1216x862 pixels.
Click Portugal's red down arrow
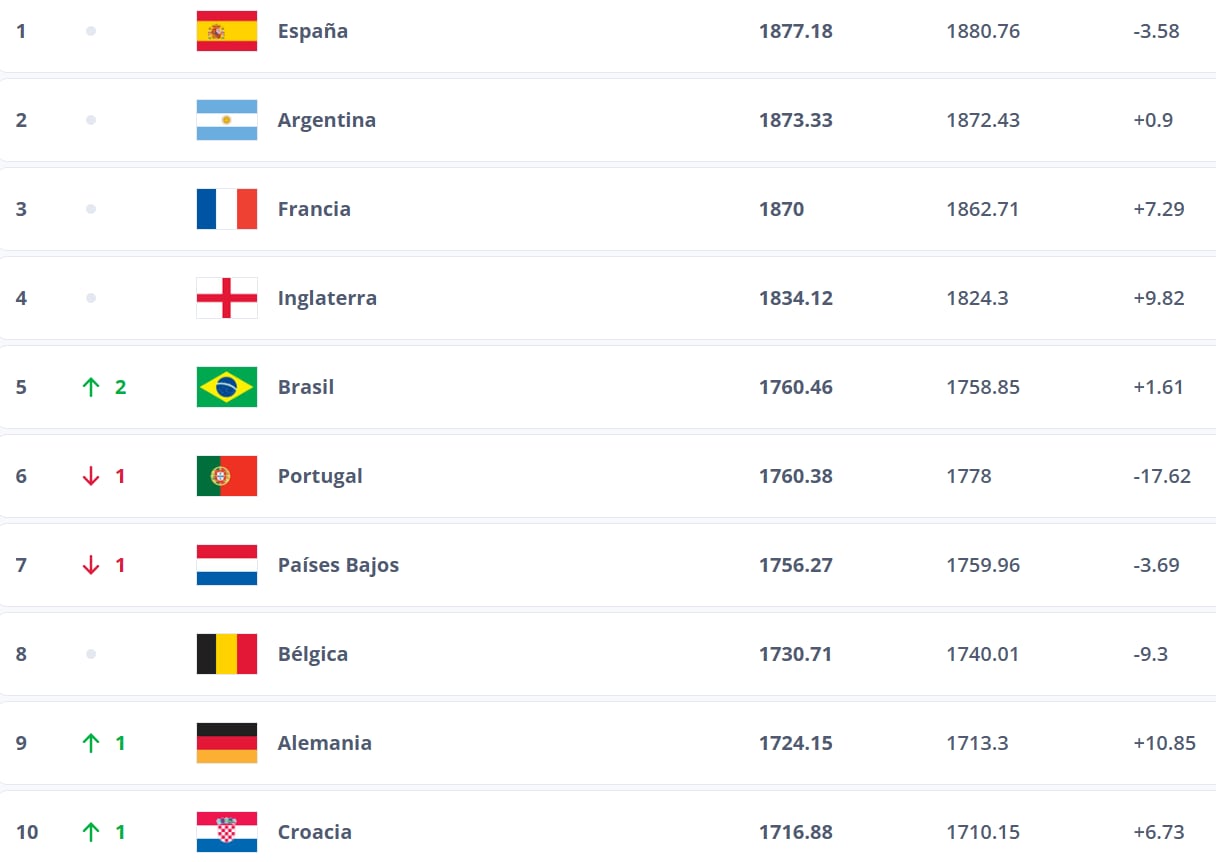tap(91, 476)
